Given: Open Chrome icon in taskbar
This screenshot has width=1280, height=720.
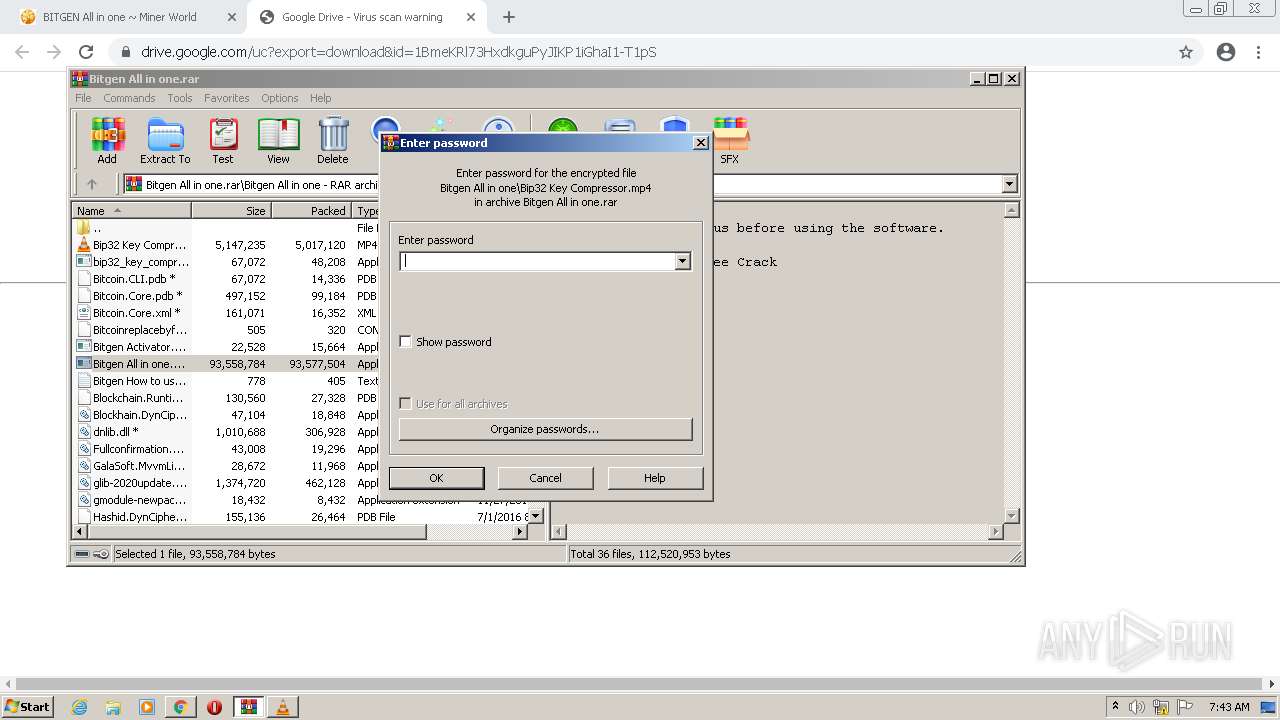Looking at the screenshot, I should click(x=180, y=707).
